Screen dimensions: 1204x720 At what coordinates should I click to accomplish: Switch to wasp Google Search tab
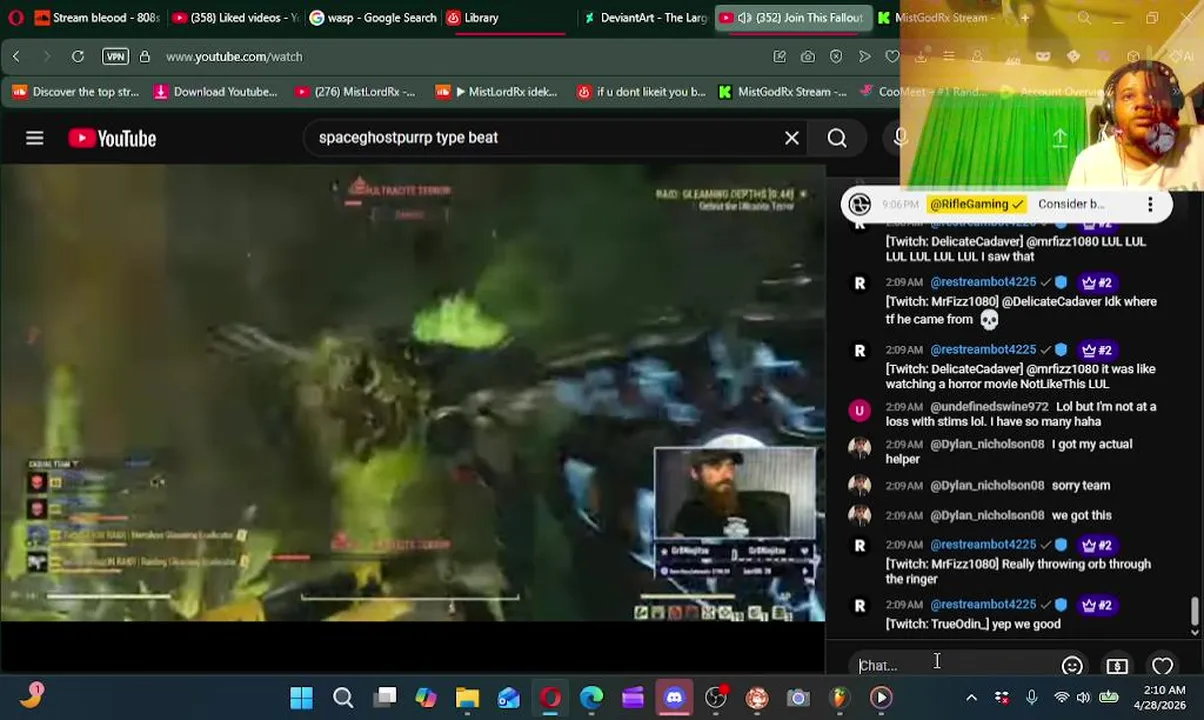[372, 17]
